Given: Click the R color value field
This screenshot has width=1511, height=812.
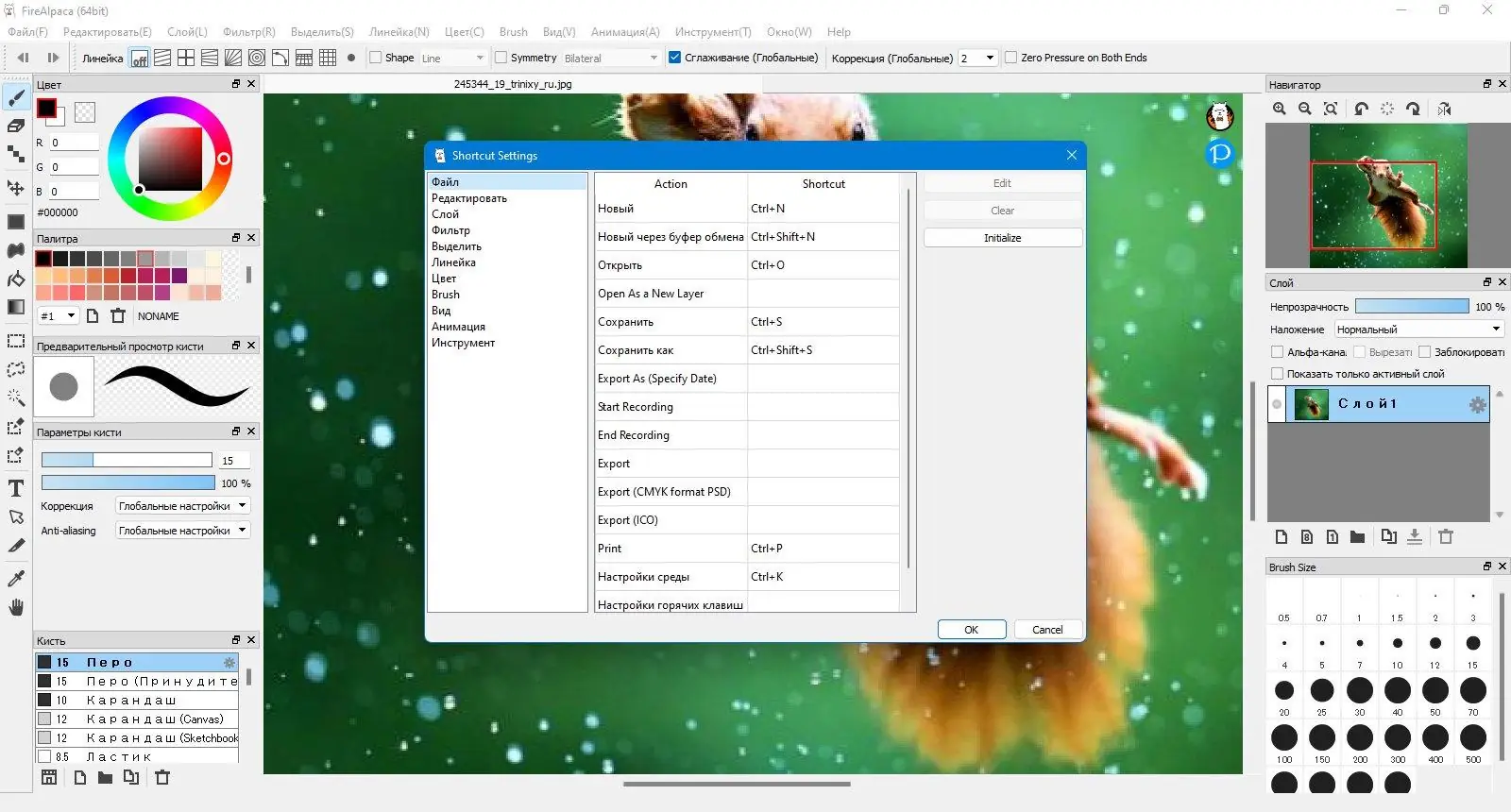Looking at the screenshot, I should point(74,143).
